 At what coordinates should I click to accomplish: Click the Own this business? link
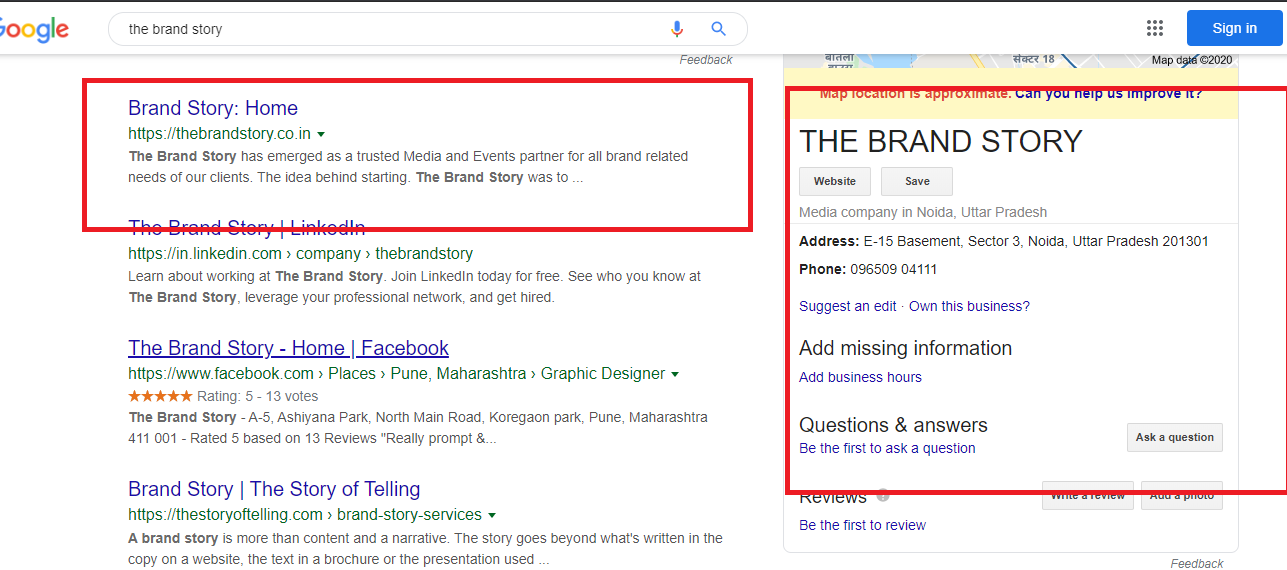(968, 306)
